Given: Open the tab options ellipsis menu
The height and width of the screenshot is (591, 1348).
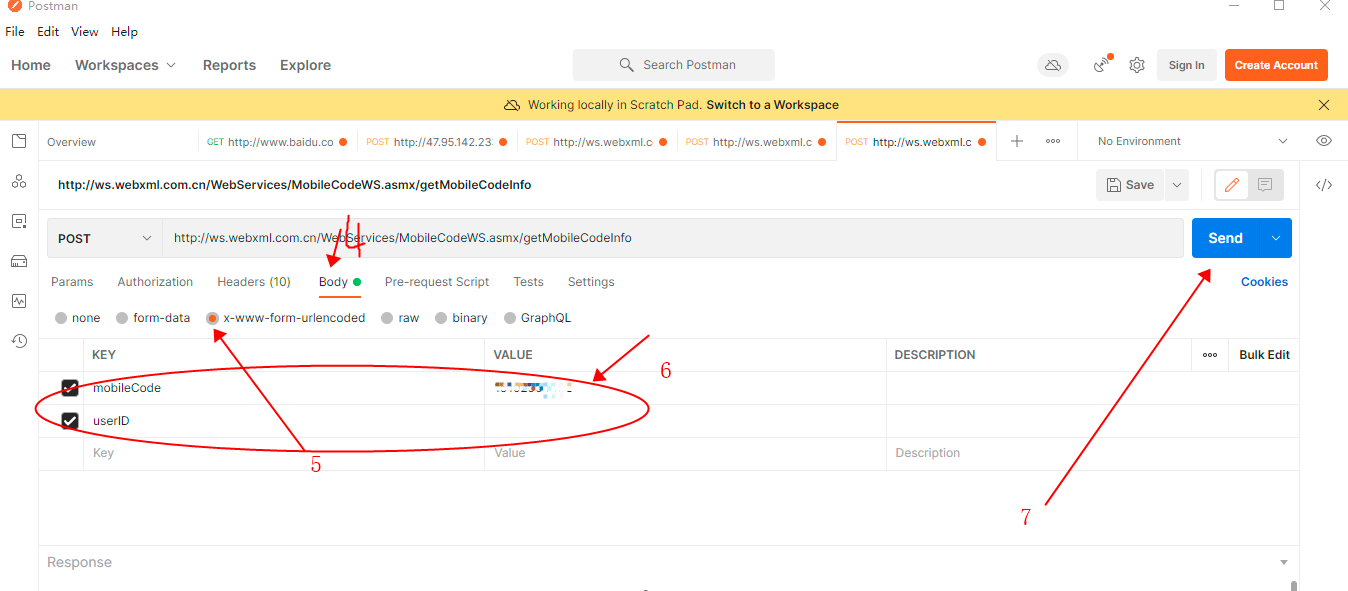Looking at the screenshot, I should 1053,141.
